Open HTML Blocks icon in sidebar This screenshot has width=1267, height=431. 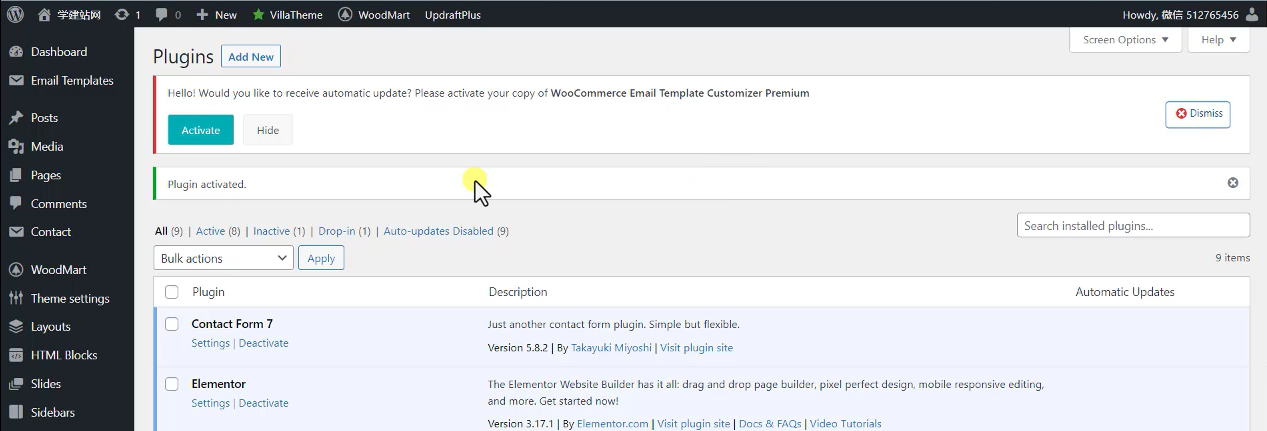[16, 355]
